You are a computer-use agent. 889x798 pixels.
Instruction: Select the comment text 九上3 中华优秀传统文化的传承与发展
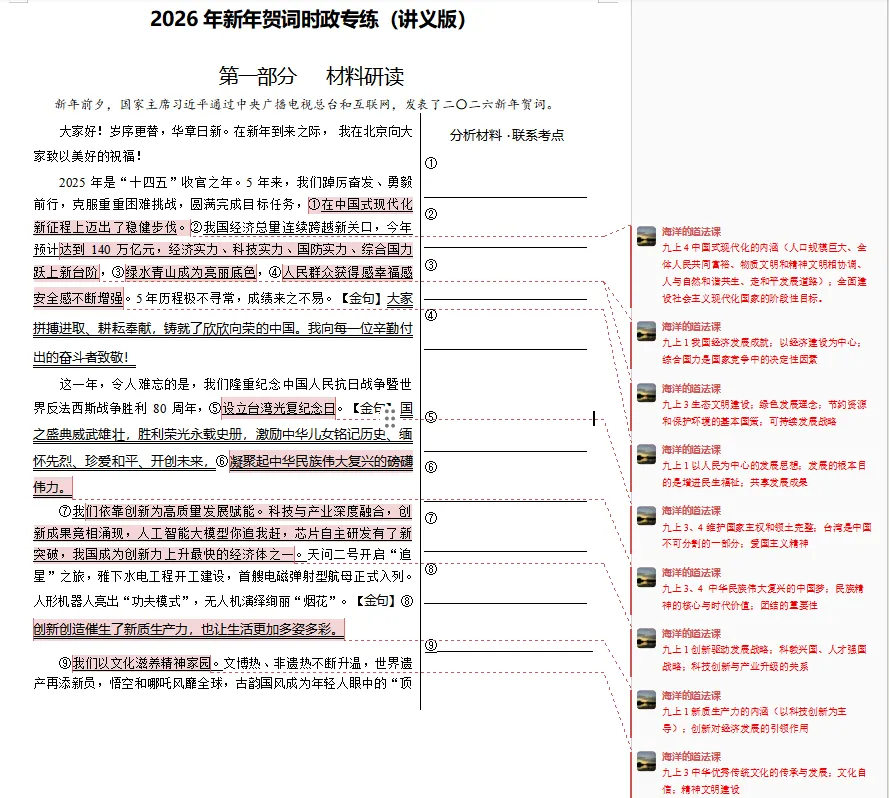pyautogui.click(x=764, y=781)
